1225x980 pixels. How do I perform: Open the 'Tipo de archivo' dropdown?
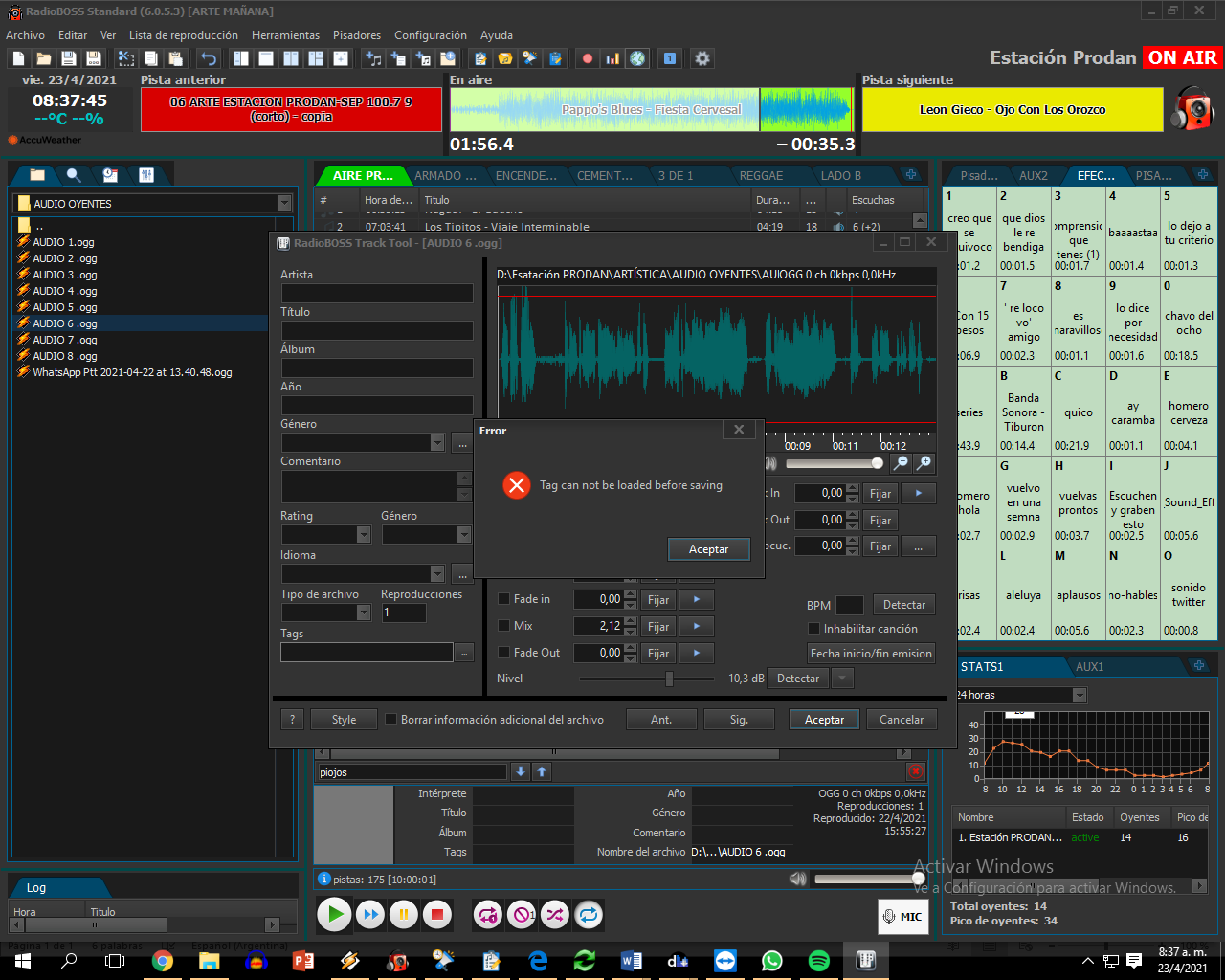pyautogui.click(x=364, y=612)
